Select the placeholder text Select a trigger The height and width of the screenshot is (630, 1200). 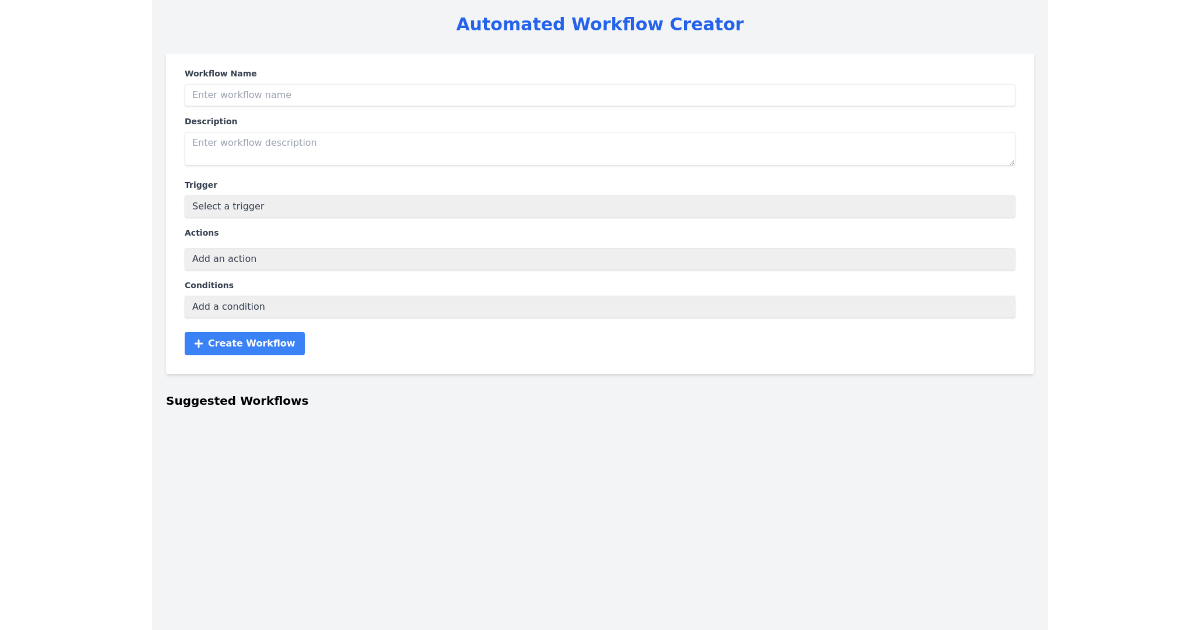[227, 206]
